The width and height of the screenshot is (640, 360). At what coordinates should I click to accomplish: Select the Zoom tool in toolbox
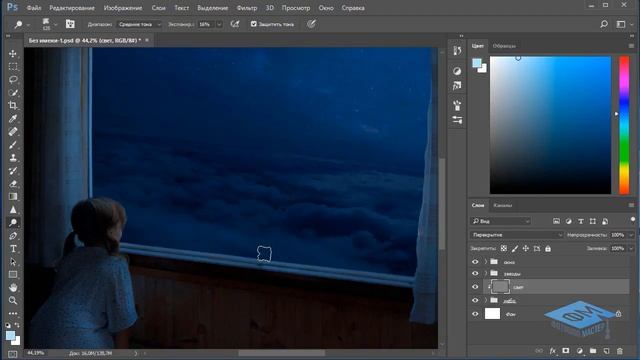pyautogui.click(x=13, y=301)
